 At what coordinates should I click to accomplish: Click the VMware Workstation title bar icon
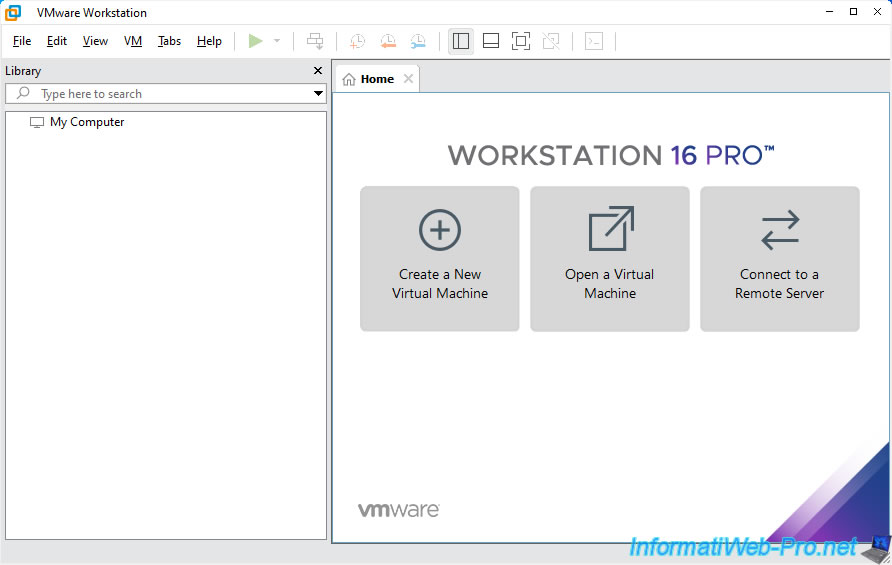pos(13,13)
